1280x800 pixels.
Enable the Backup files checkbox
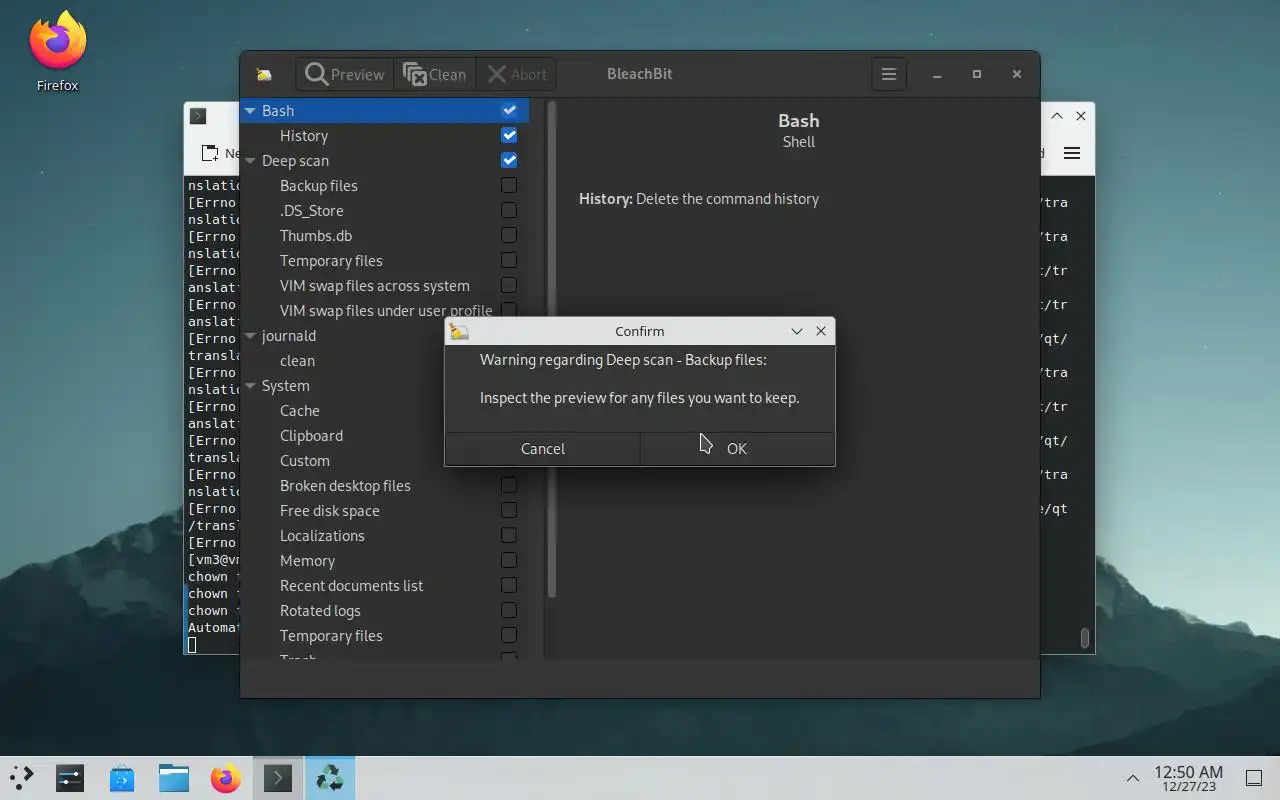pos(509,185)
